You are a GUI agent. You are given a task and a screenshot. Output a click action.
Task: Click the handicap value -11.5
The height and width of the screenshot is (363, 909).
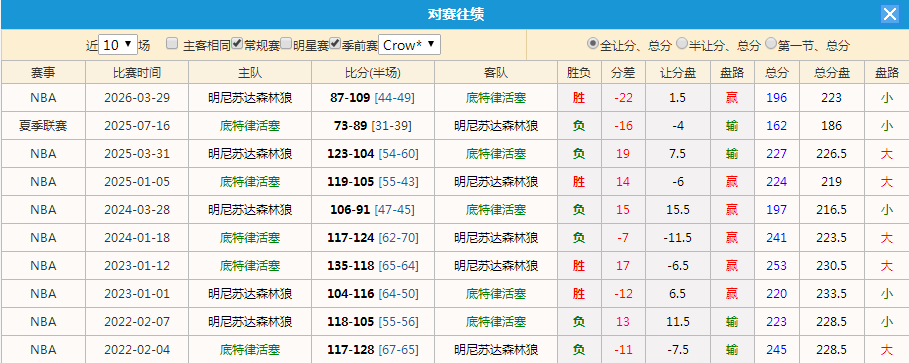click(x=678, y=238)
